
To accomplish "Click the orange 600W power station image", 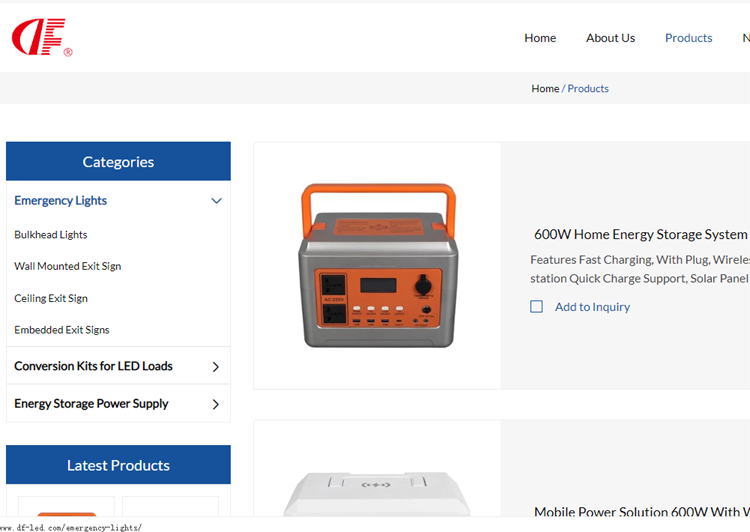I will (377, 265).
